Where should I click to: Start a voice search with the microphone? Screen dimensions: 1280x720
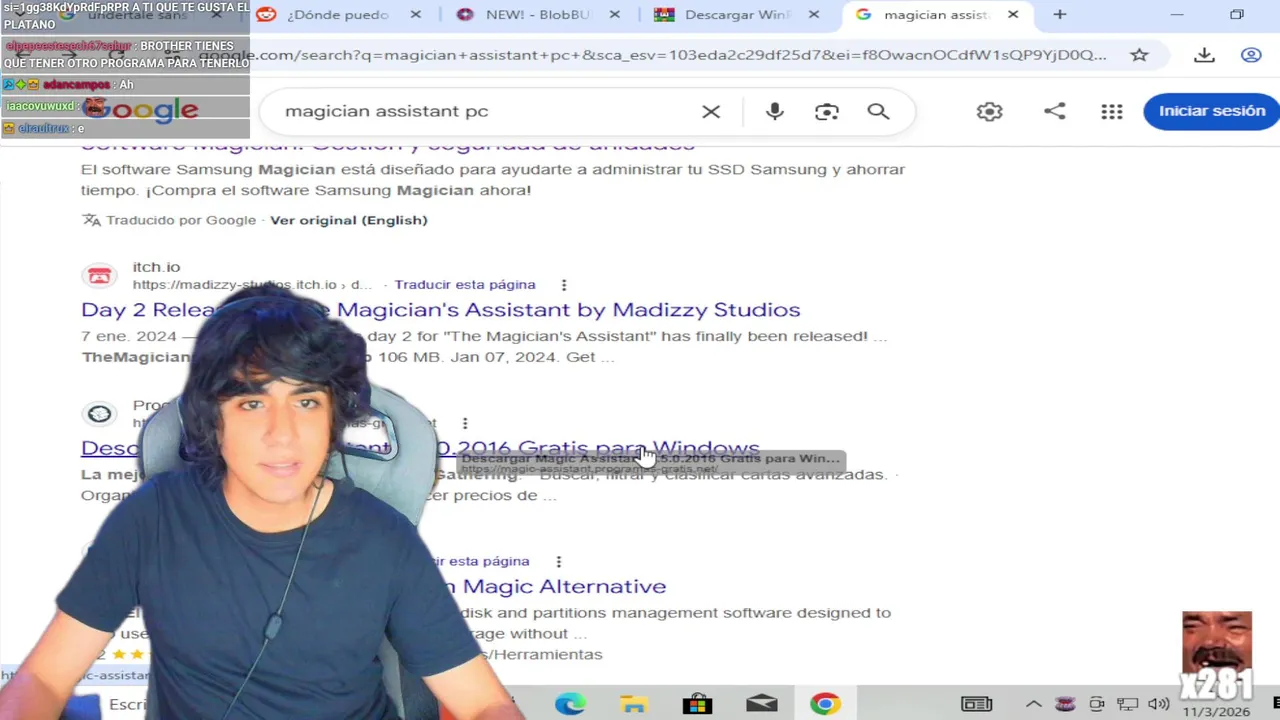point(774,111)
